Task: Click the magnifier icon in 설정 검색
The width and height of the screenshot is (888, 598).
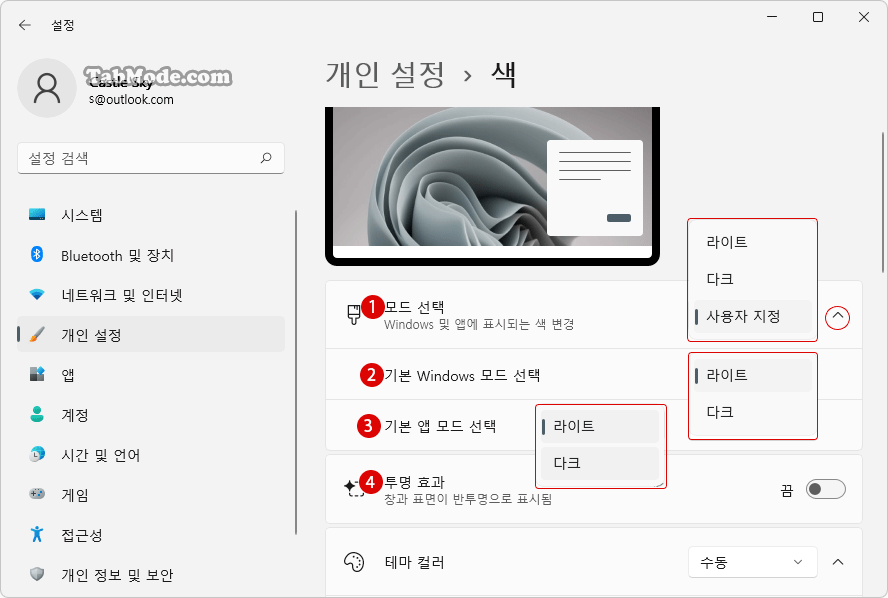Action: (266, 158)
